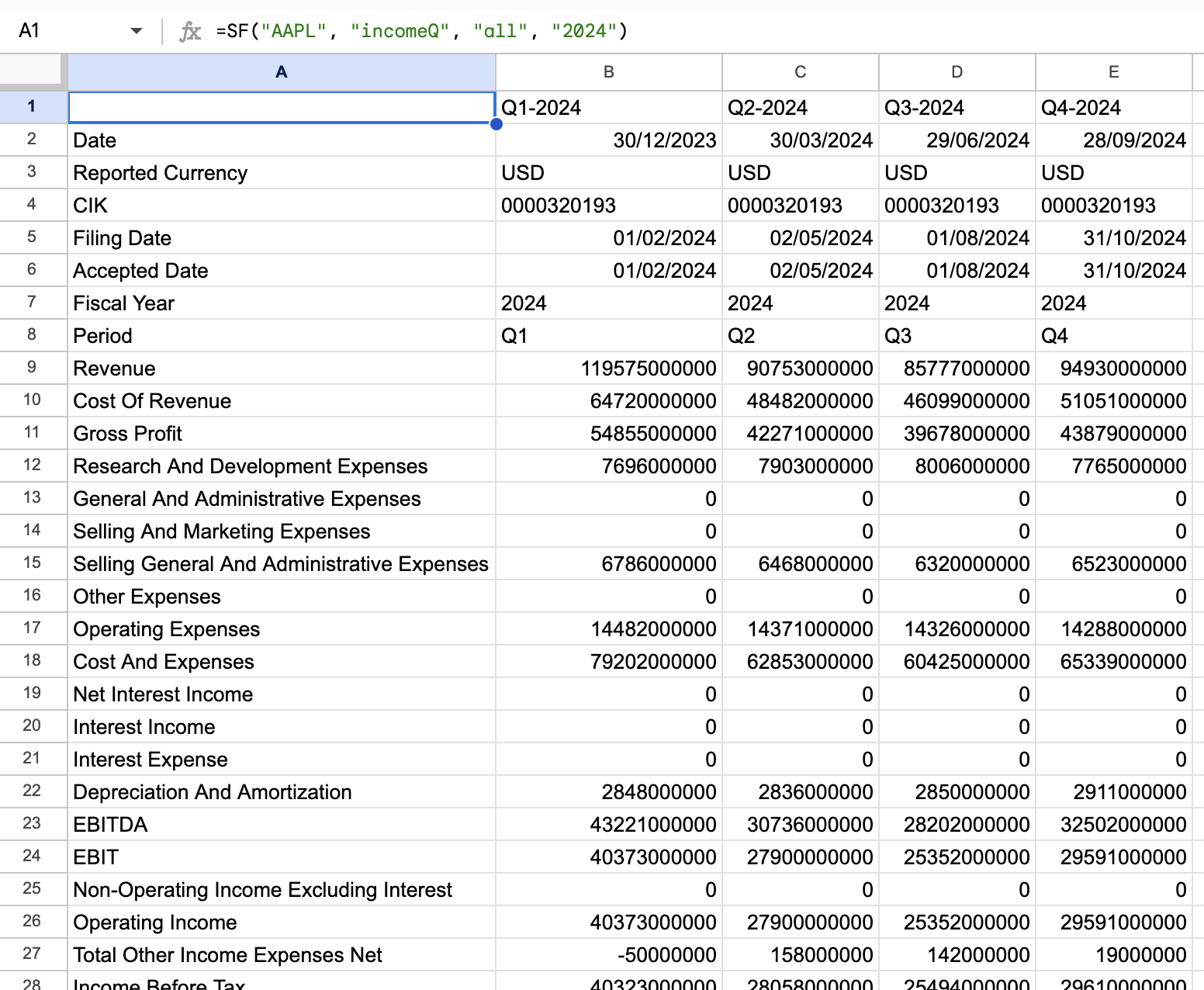
Task: Click depreciation value 2911000000
Action: (1114, 792)
